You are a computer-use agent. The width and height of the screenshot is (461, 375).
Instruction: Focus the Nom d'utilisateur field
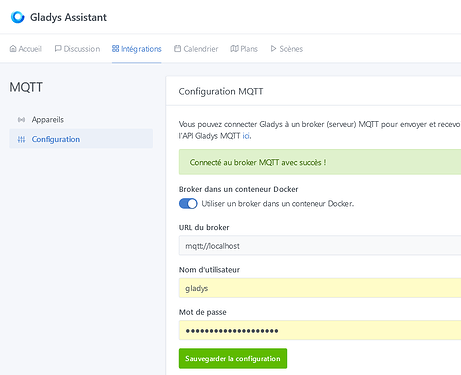[x=320, y=288]
